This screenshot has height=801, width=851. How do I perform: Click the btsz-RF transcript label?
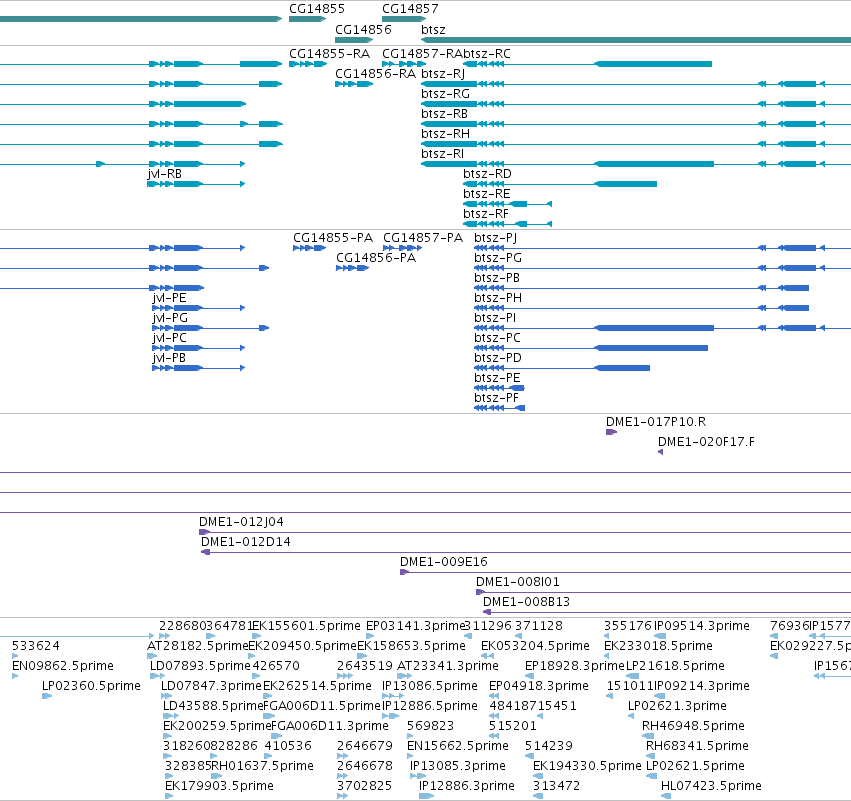(x=486, y=214)
